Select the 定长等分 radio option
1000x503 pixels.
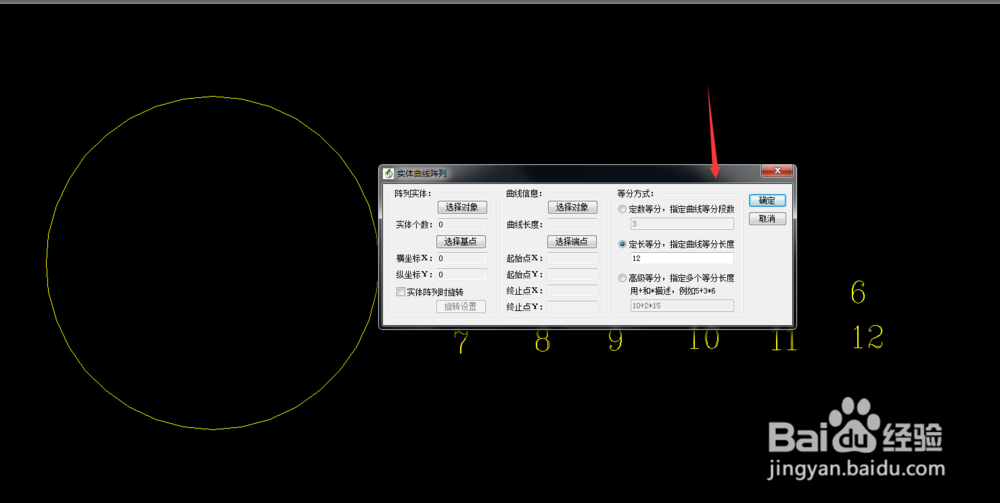click(622, 244)
